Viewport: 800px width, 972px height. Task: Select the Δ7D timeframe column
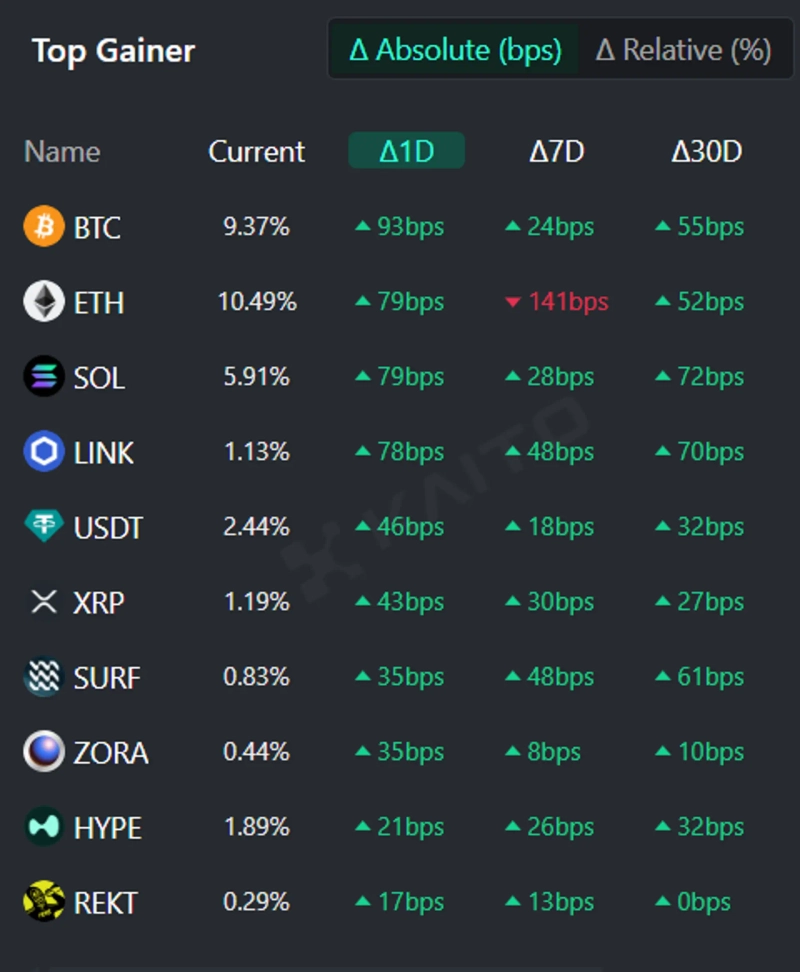[556, 151]
